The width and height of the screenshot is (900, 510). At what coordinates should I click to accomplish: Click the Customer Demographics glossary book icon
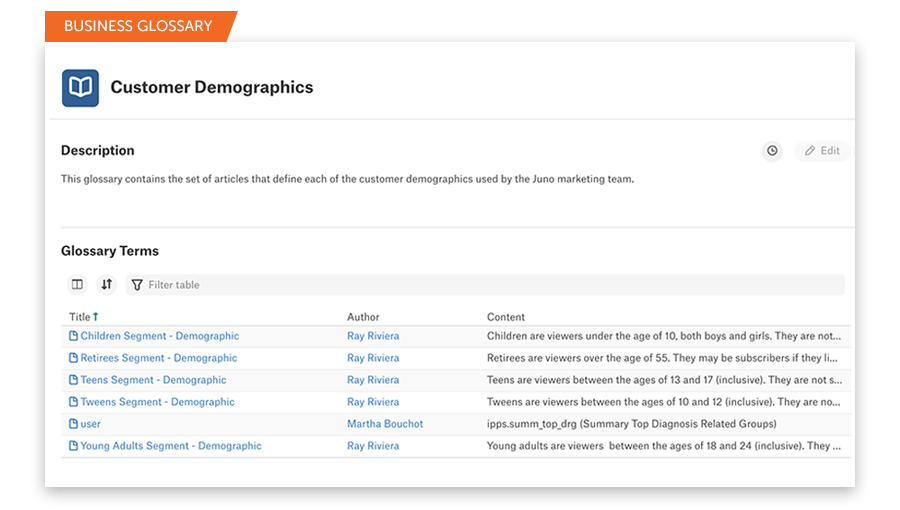(x=80, y=88)
